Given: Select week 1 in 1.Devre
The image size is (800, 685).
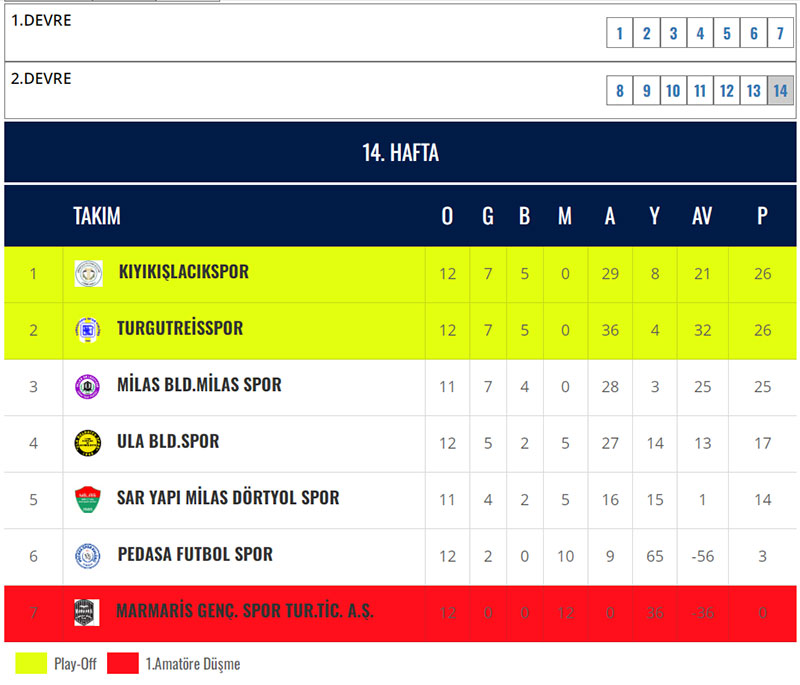Looking at the screenshot, I should click(619, 34).
